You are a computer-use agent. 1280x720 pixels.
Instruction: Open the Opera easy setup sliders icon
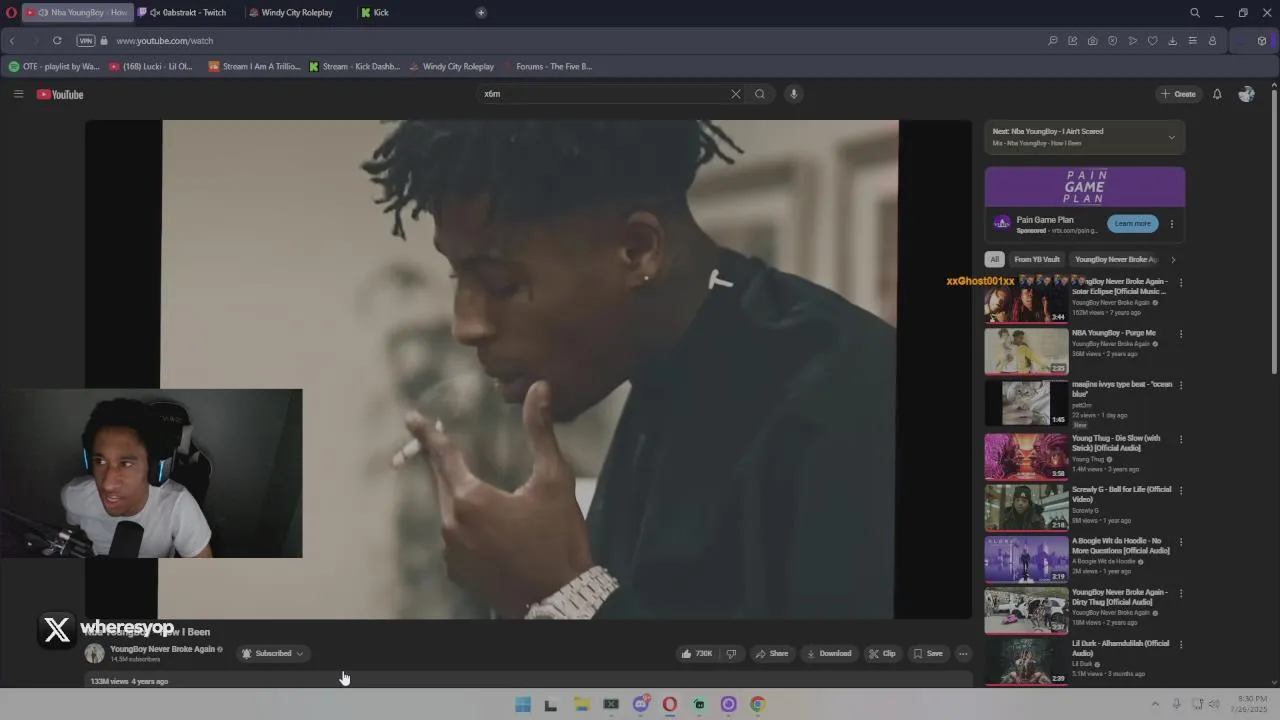(x=1192, y=41)
